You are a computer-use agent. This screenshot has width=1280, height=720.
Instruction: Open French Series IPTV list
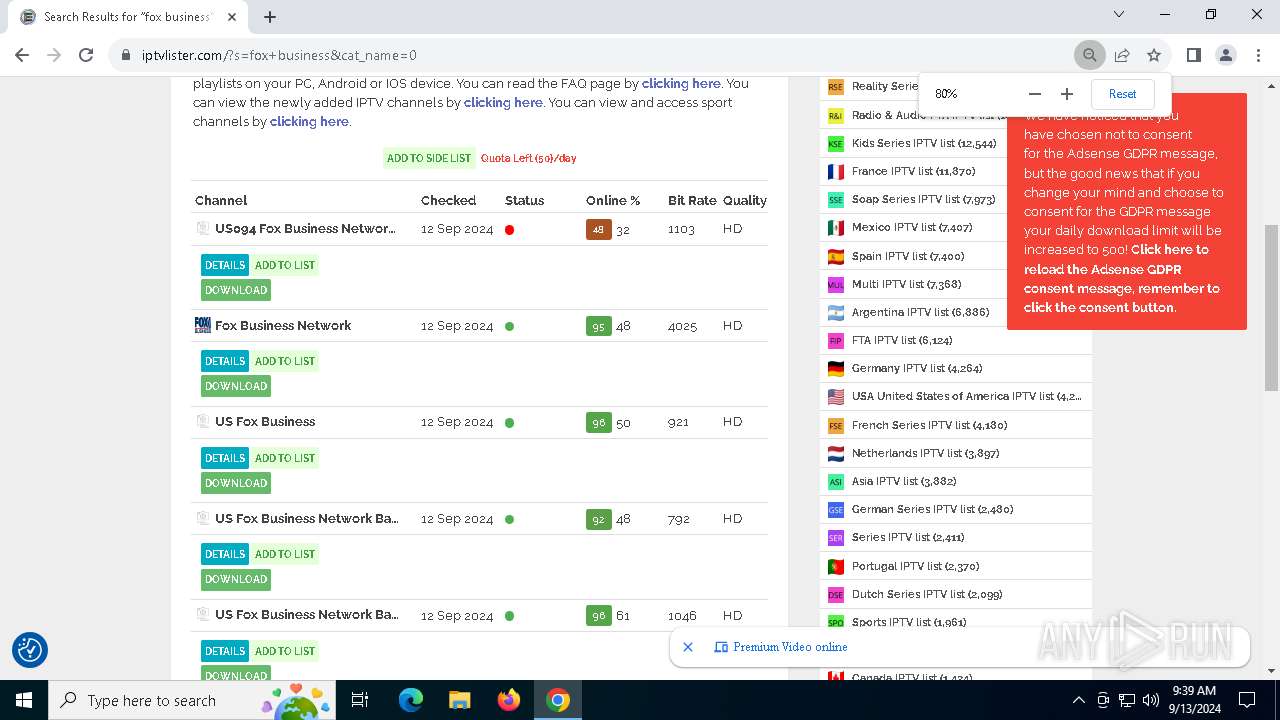pos(929,425)
